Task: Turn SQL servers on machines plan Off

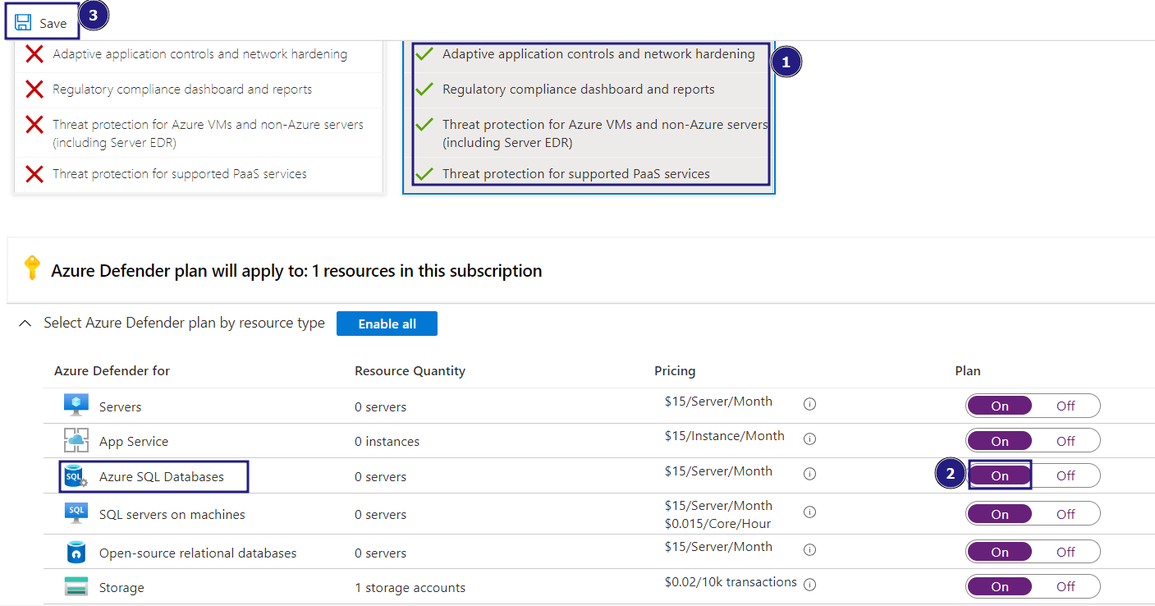Action: click(1065, 514)
